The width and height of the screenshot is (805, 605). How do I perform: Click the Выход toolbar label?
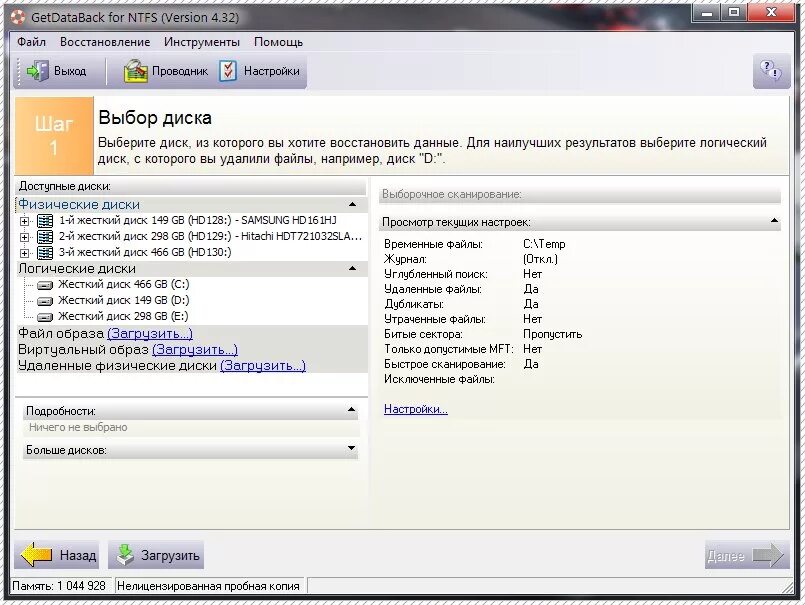(x=70, y=71)
